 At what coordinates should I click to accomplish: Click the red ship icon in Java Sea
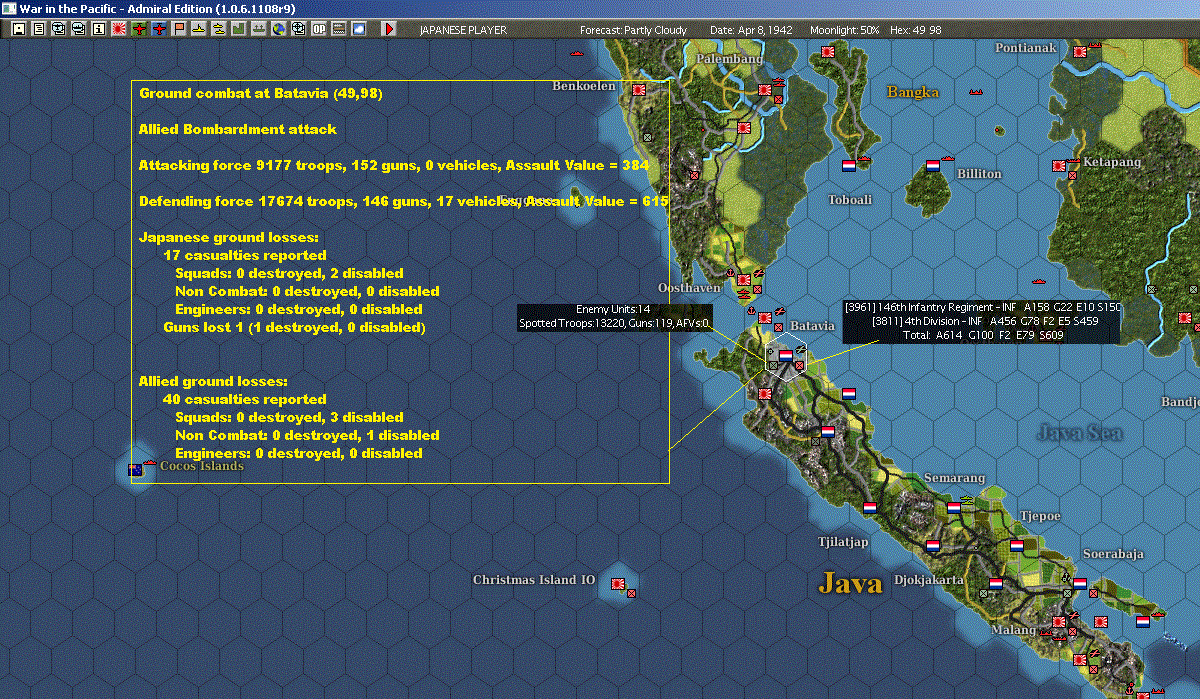(1037, 281)
